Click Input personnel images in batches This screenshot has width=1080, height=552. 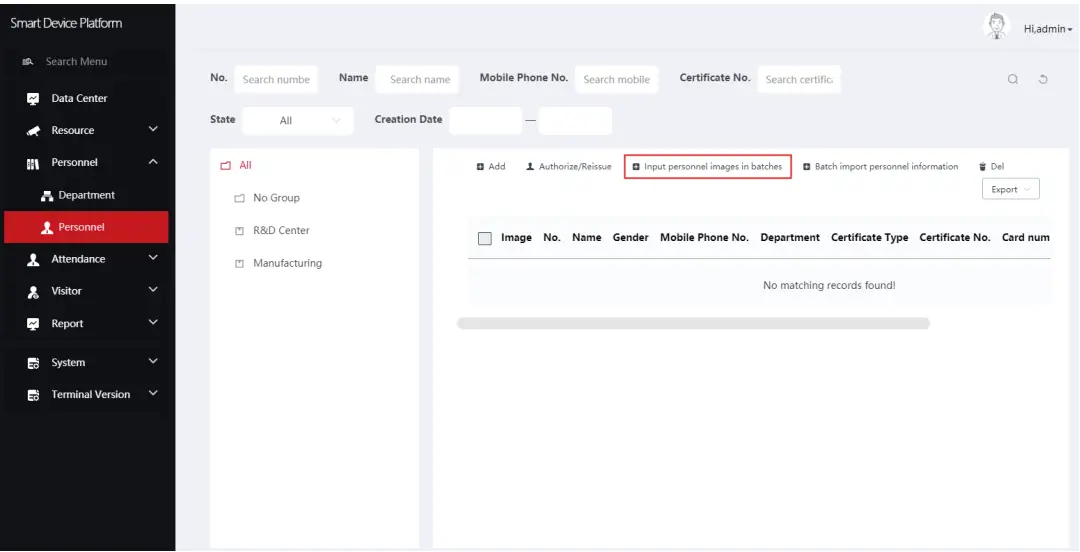(x=707, y=167)
